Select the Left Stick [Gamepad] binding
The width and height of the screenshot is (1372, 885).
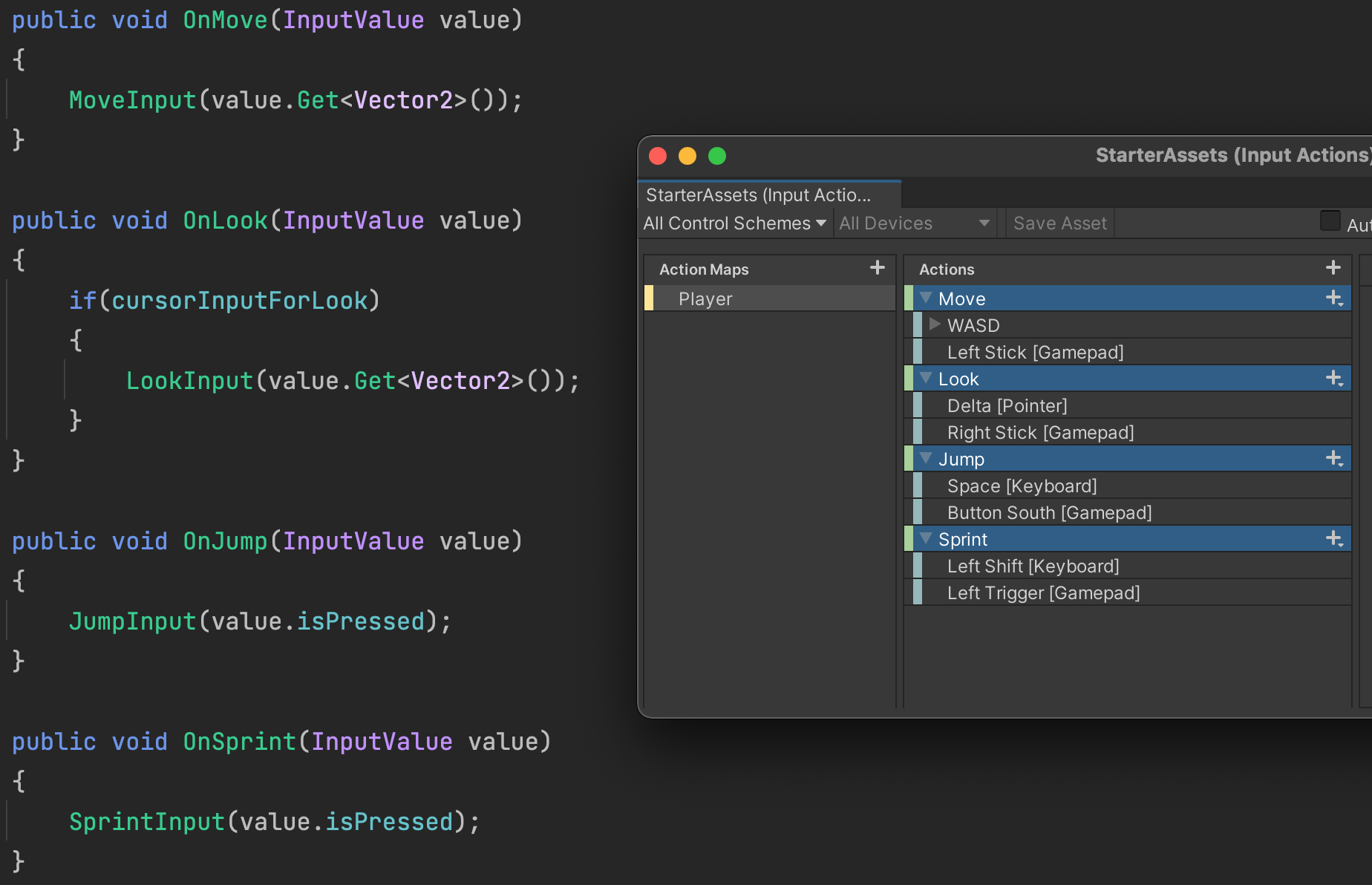pyautogui.click(x=1035, y=353)
